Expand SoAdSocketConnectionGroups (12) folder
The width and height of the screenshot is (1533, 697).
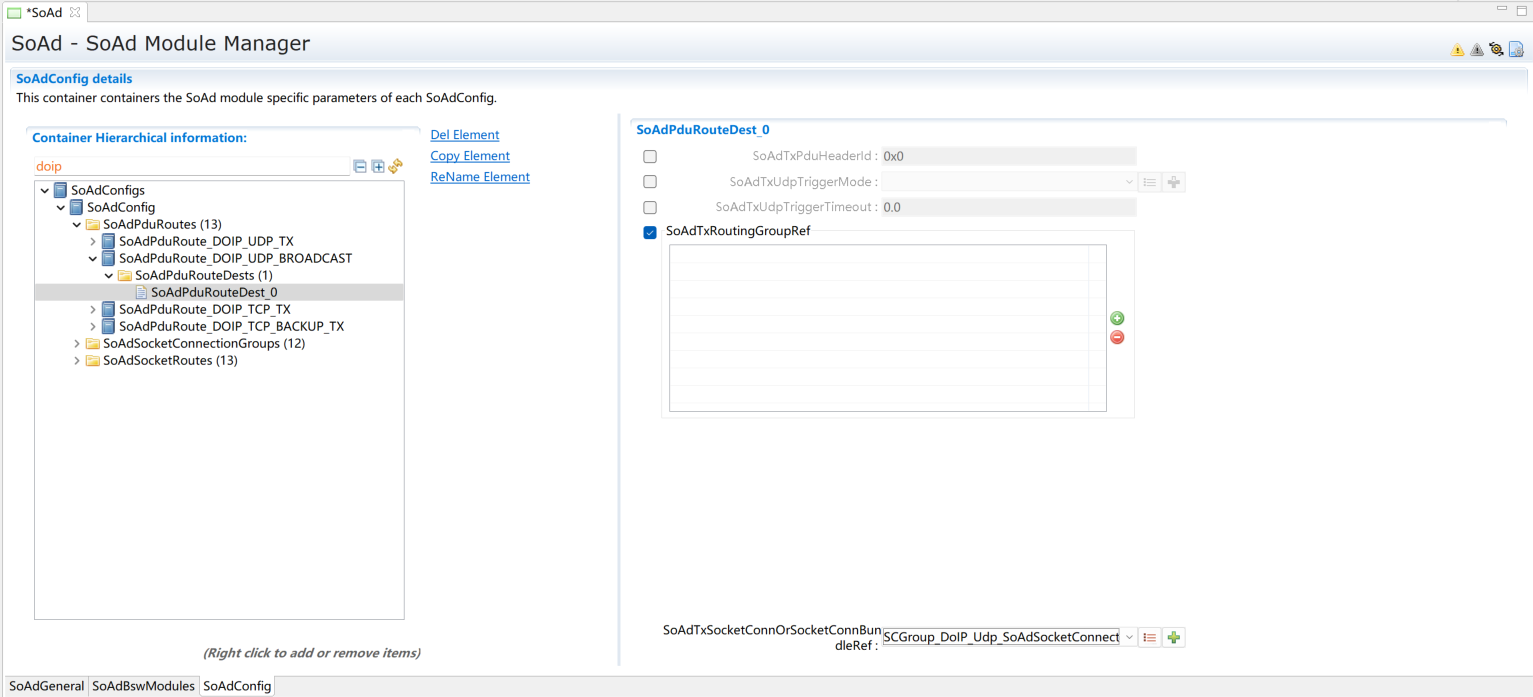tap(77, 344)
